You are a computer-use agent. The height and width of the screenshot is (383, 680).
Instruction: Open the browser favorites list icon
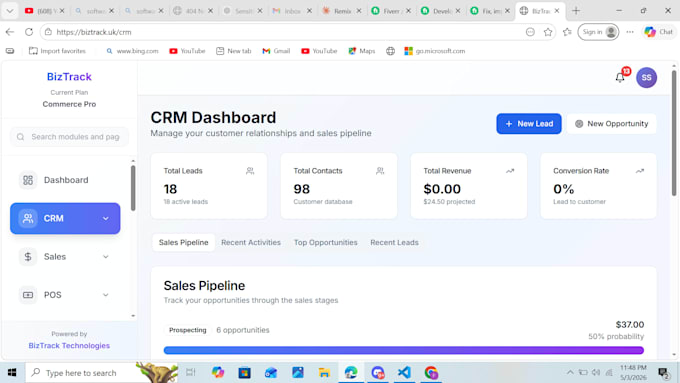[x=567, y=32]
